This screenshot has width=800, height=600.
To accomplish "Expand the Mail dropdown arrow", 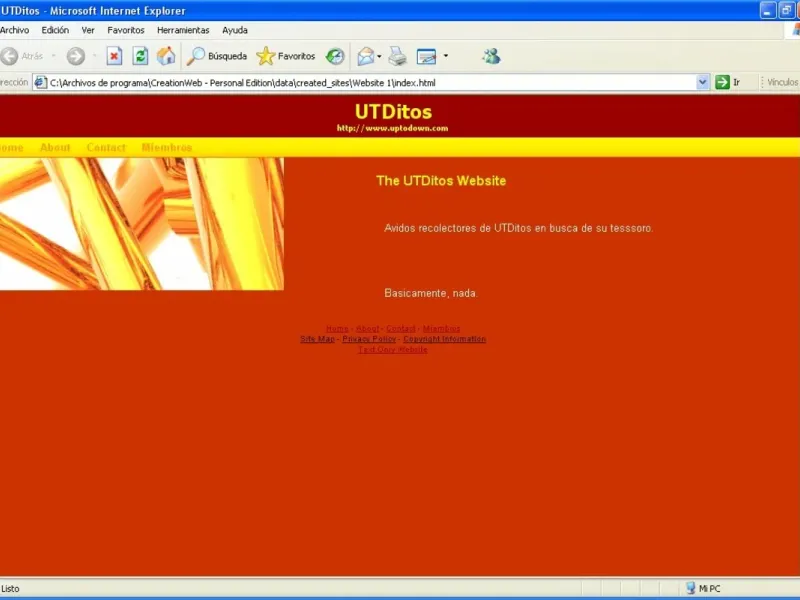I will click(379, 56).
